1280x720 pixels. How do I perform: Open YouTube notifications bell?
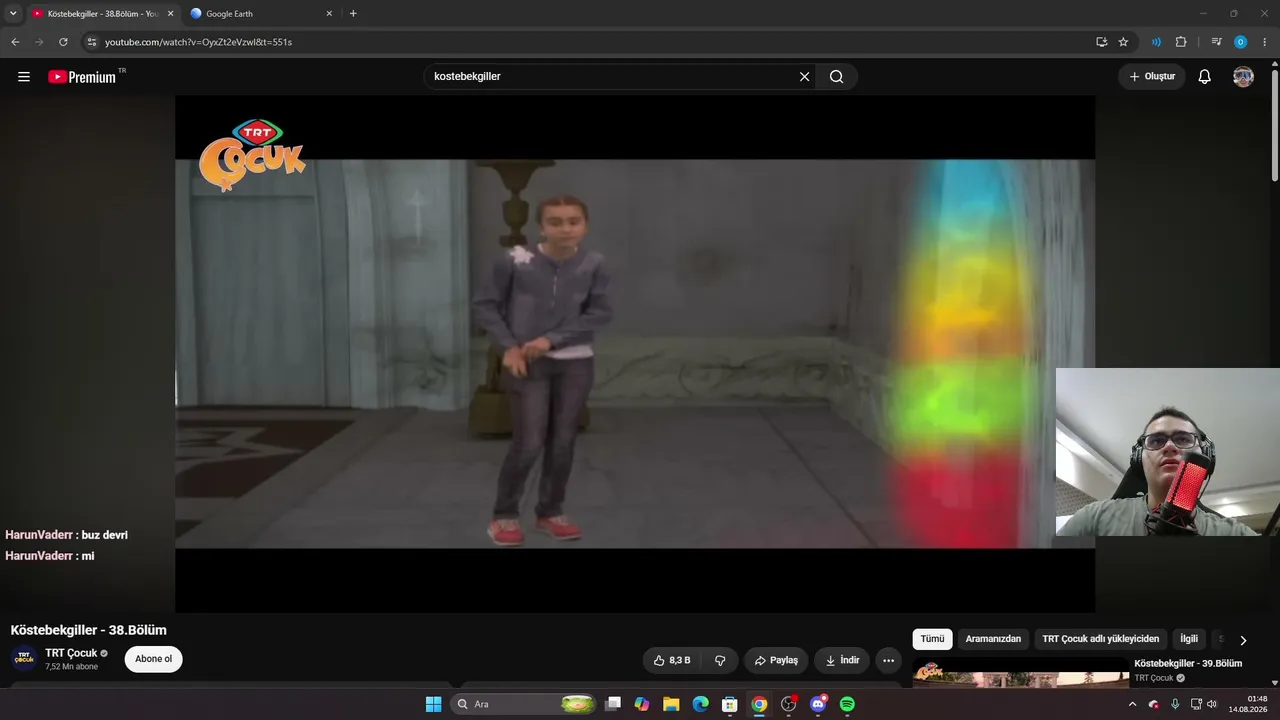[1205, 77]
